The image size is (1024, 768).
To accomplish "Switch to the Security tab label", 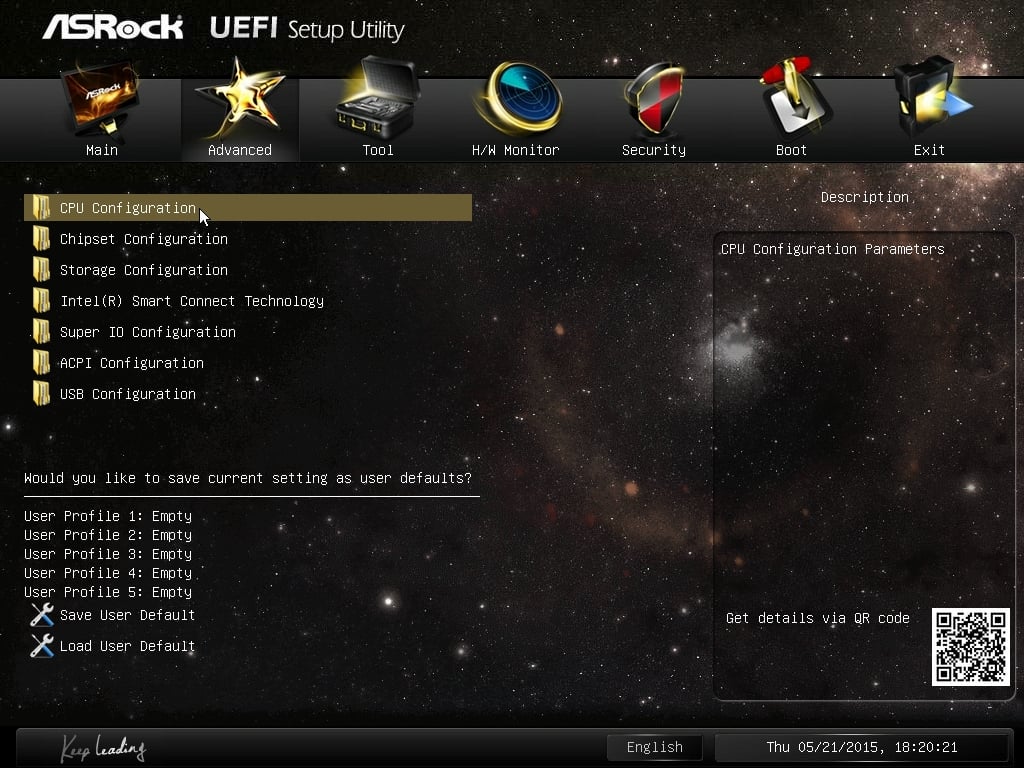I will click(x=654, y=150).
